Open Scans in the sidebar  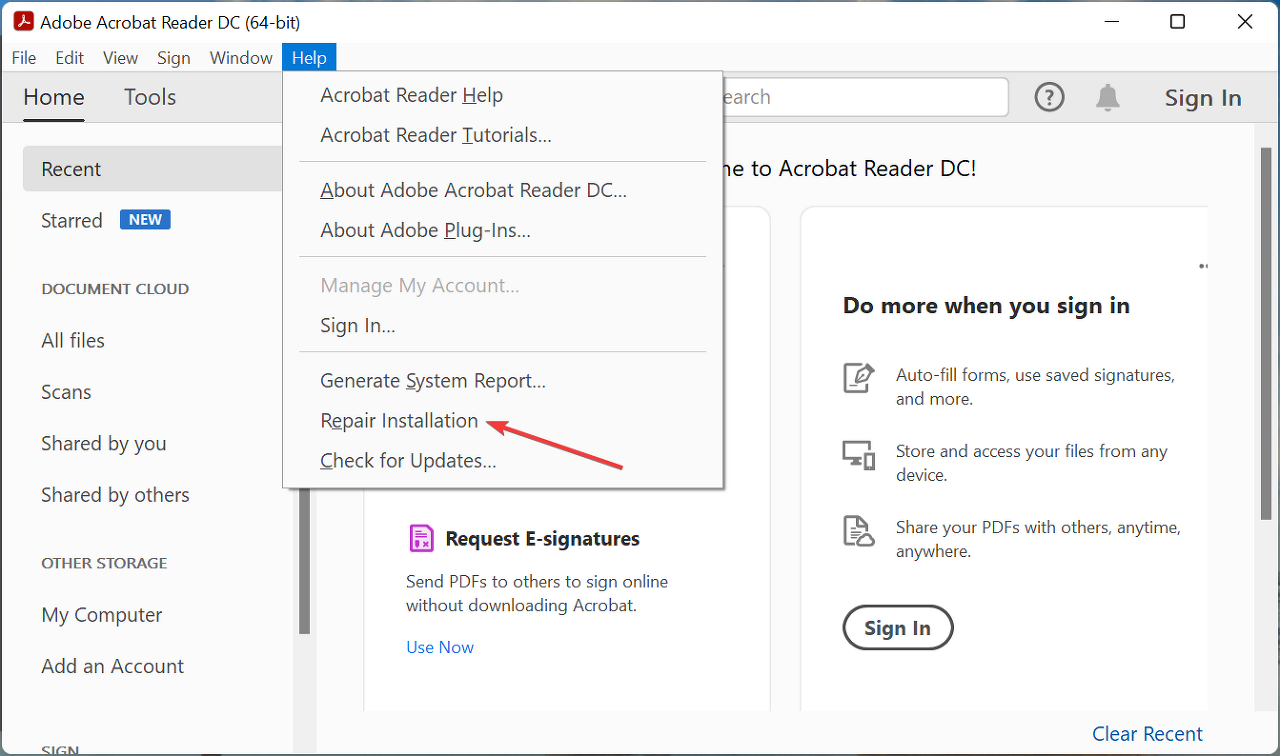(66, 392)
